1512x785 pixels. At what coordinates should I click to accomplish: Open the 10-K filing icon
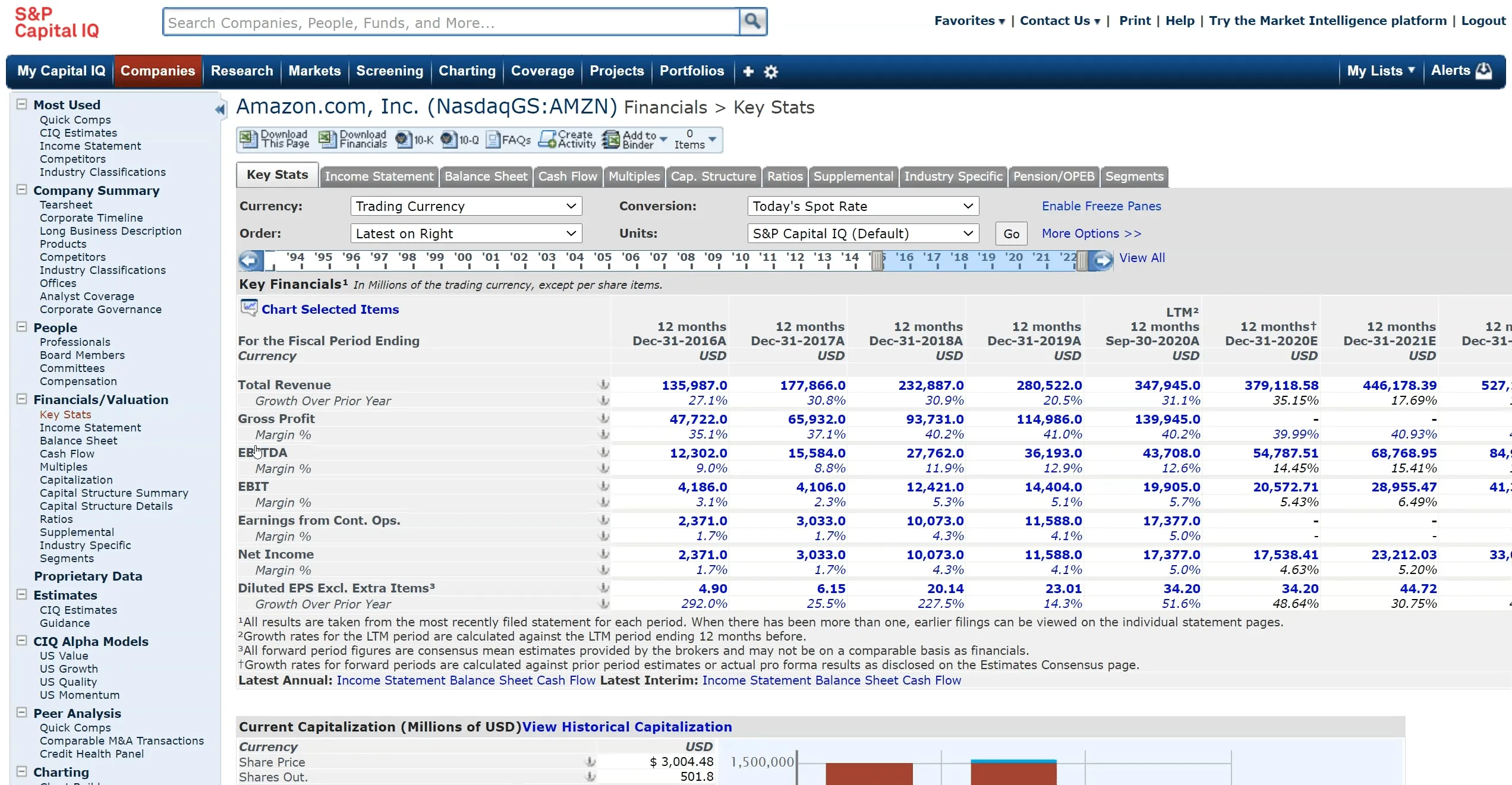point(404,140)
